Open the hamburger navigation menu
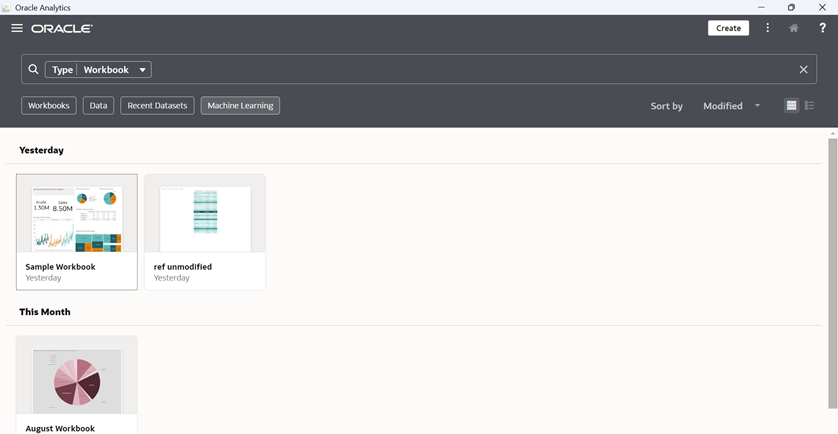Screen dimensions: 838x434 (x=17, y=28)
